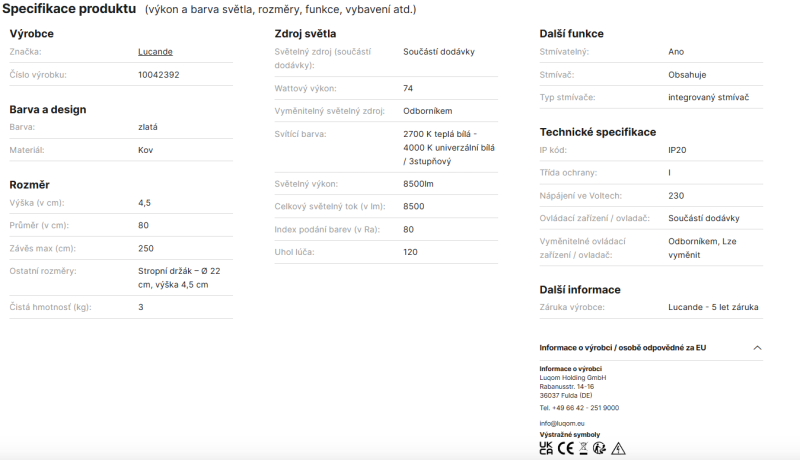Click the UKCA marking symbol
800x460 pixels.
[546, 448]
